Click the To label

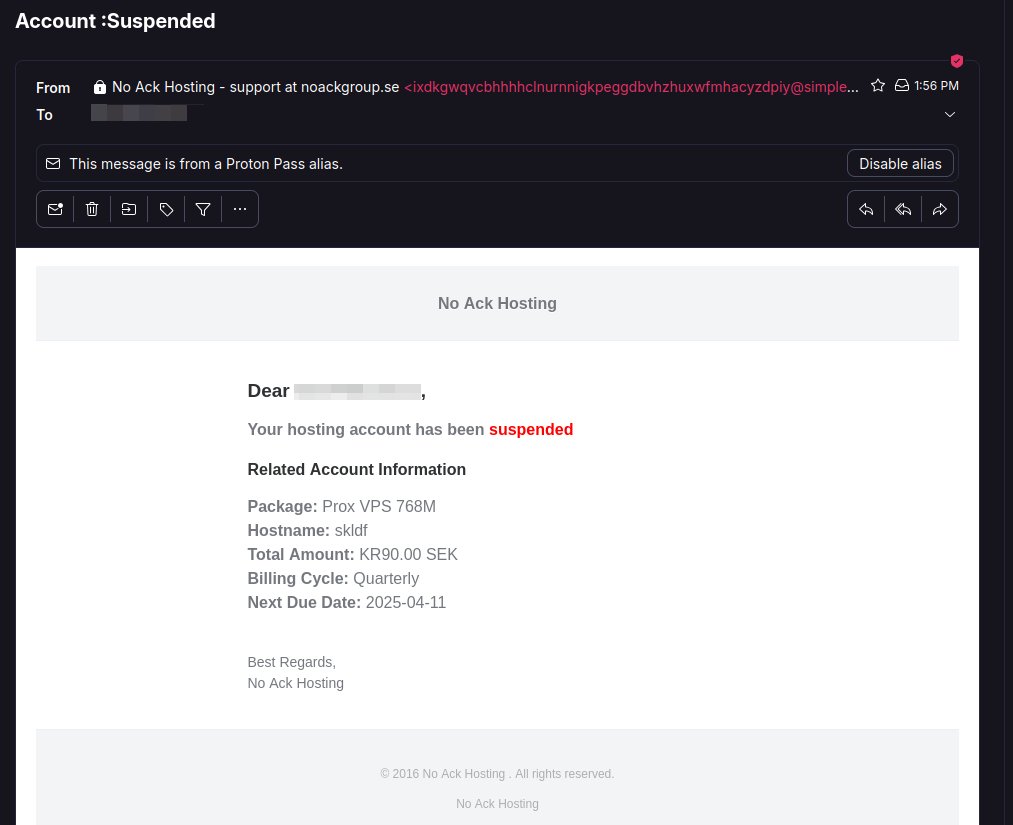(x=44, y=114)
